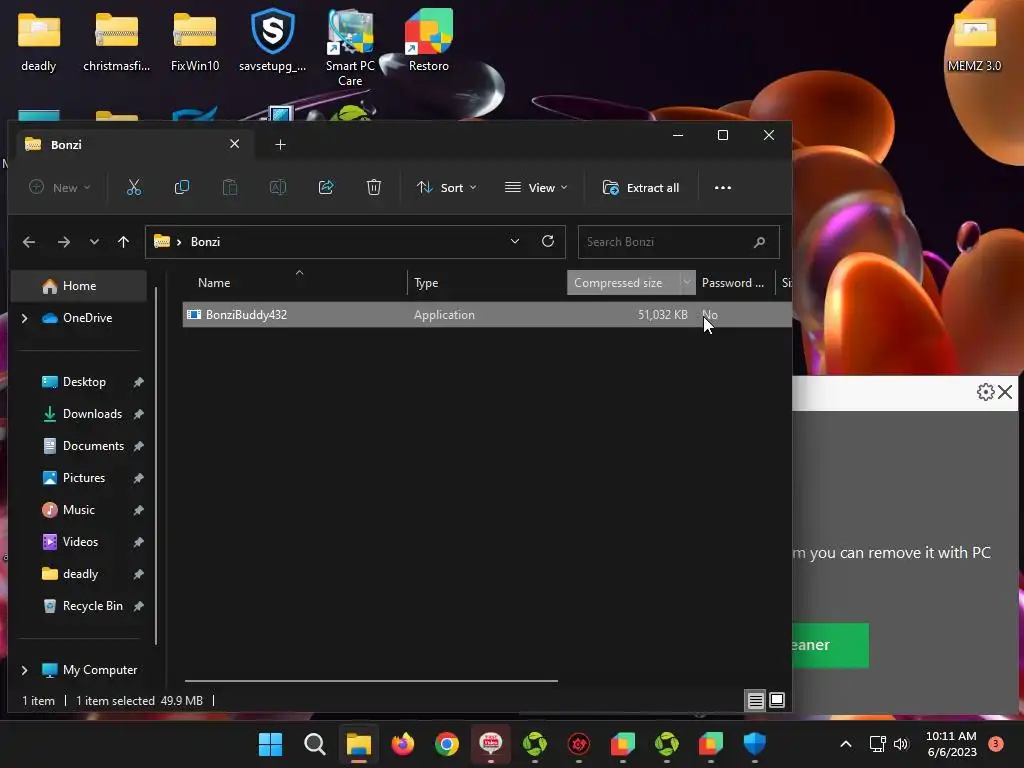The image size is (1024, 768).
Task: Click the Extract all button
Action: 641,188
